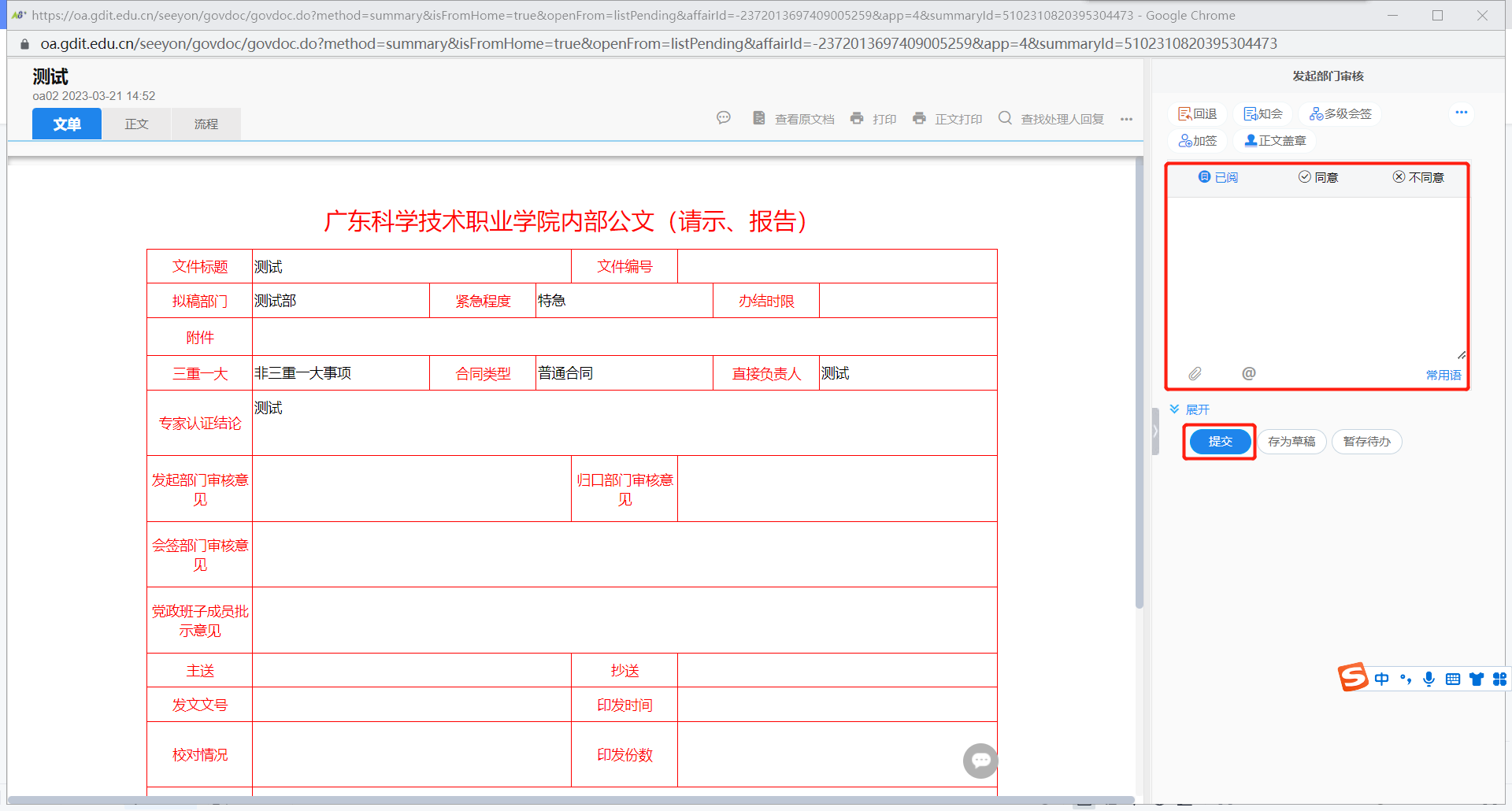1512x811 pixels.
Task: Click the document vertical scrollbar
Action: pyautogui.click(x=1139, y=382)
